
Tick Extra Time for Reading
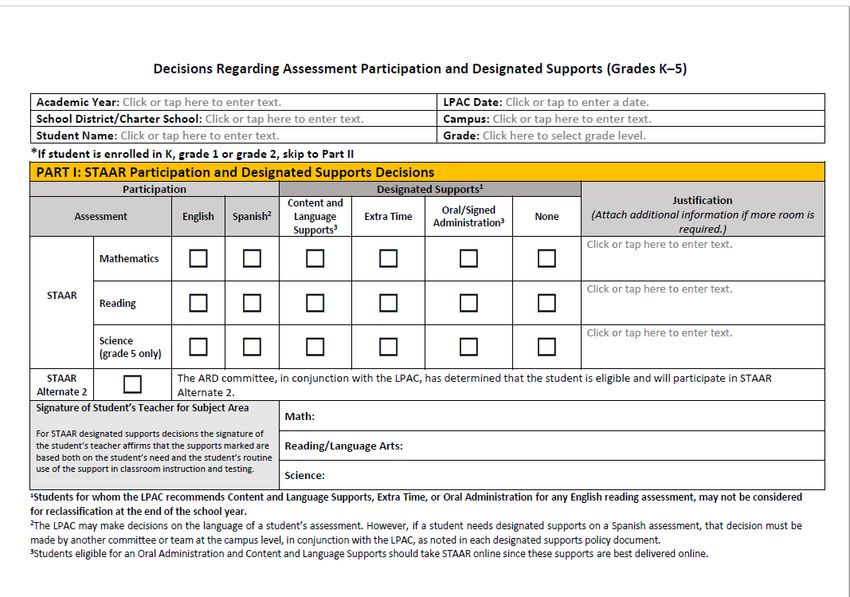pyautogui.click(x=388, y=303)
